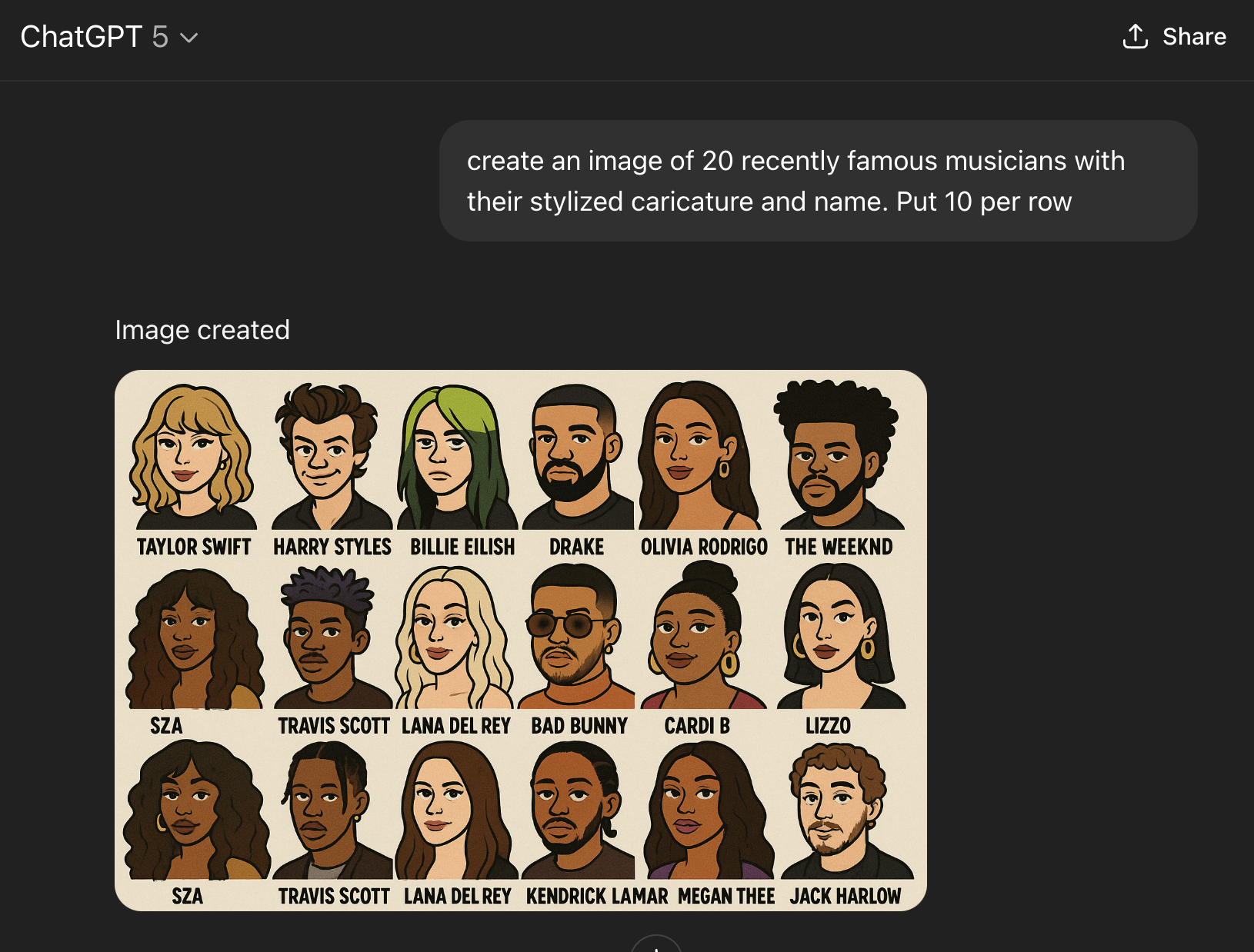1254x952 pixels.
Task: Select the user prompt about 20 musicians
Action: [x=819, y=181]
